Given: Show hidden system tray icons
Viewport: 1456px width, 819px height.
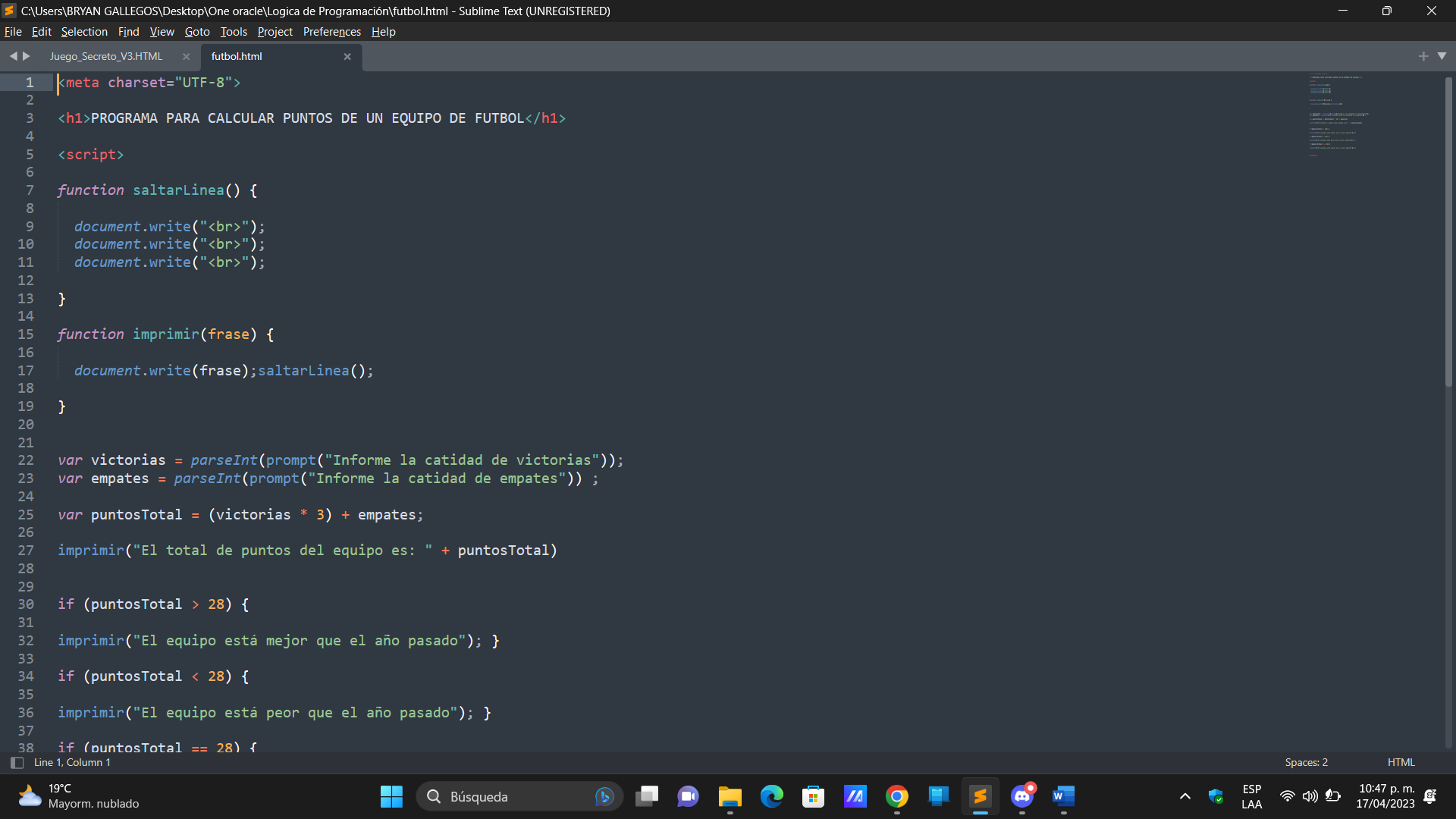Looking at the screenshot, I should click(1185, 796).
